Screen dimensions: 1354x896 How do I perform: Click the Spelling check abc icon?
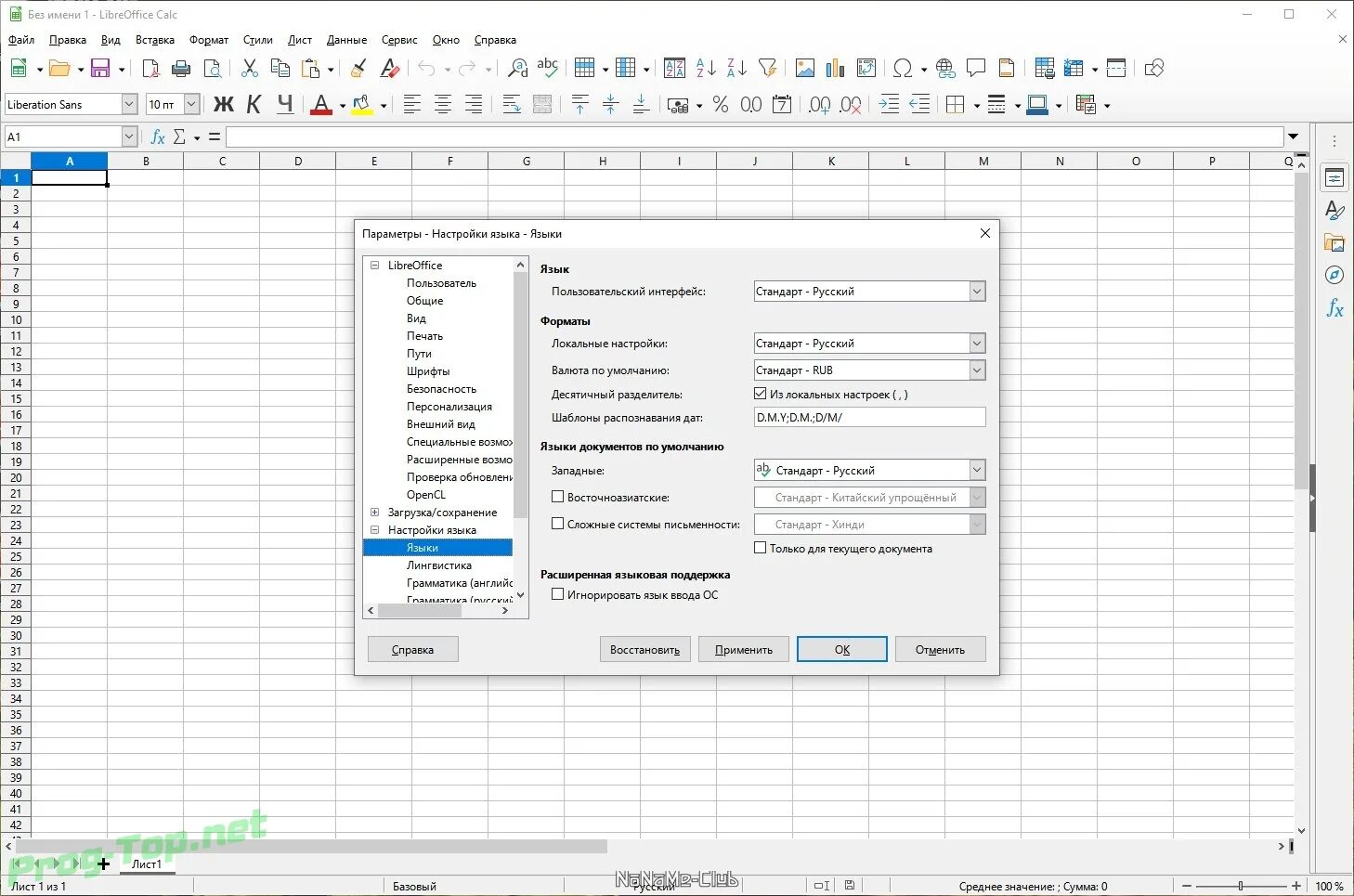548,68
